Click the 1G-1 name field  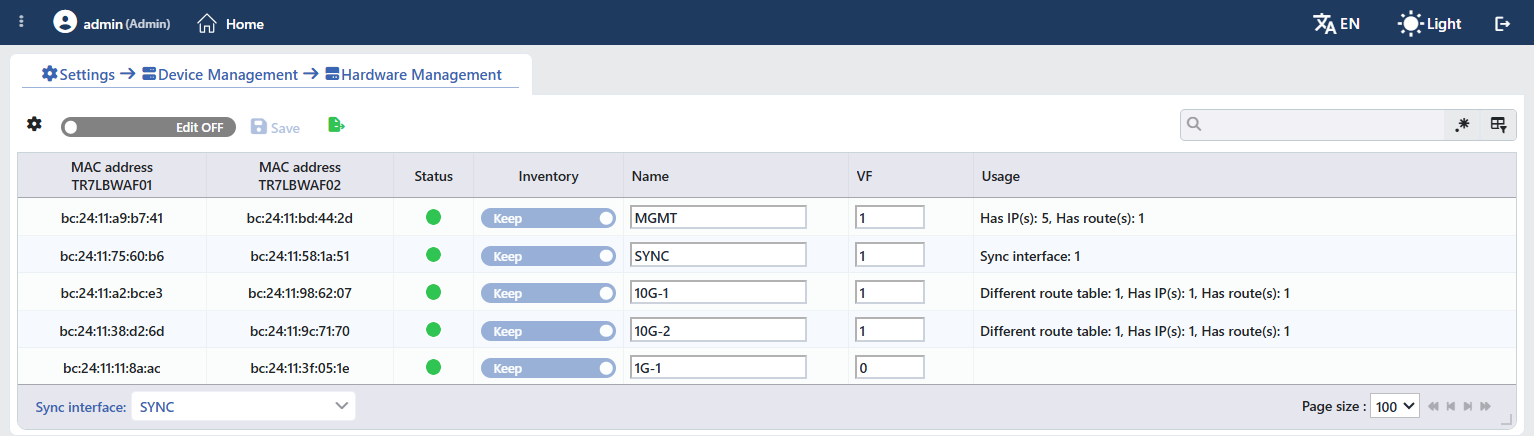(x=719, y=368)
